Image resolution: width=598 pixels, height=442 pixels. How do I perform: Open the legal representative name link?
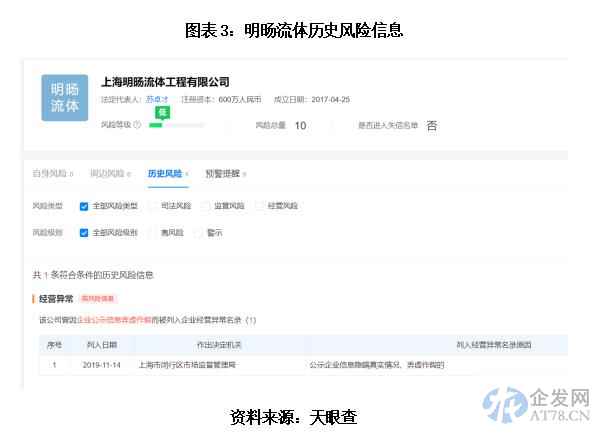[x=157, y=100]
